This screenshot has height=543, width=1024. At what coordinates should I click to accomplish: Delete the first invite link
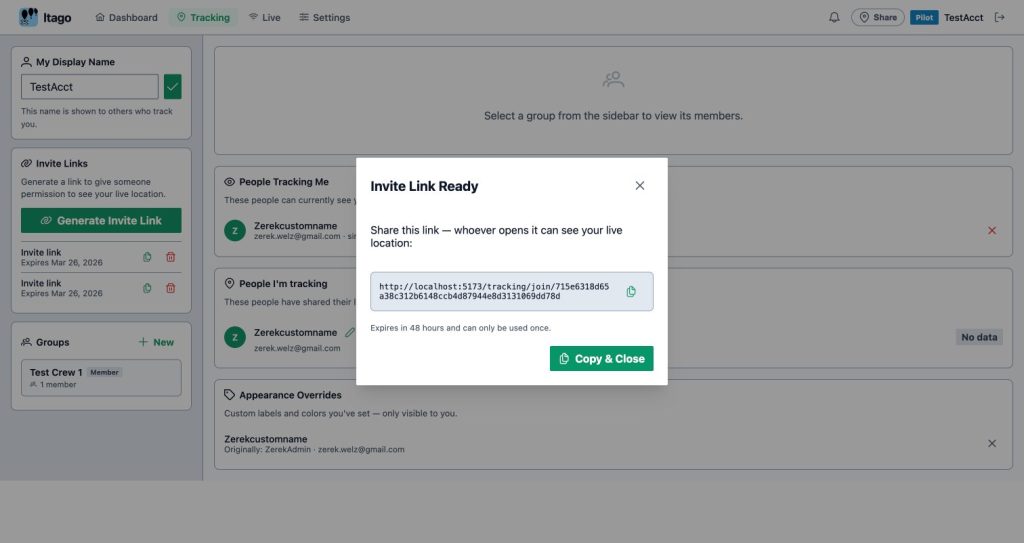click(170, 257)
